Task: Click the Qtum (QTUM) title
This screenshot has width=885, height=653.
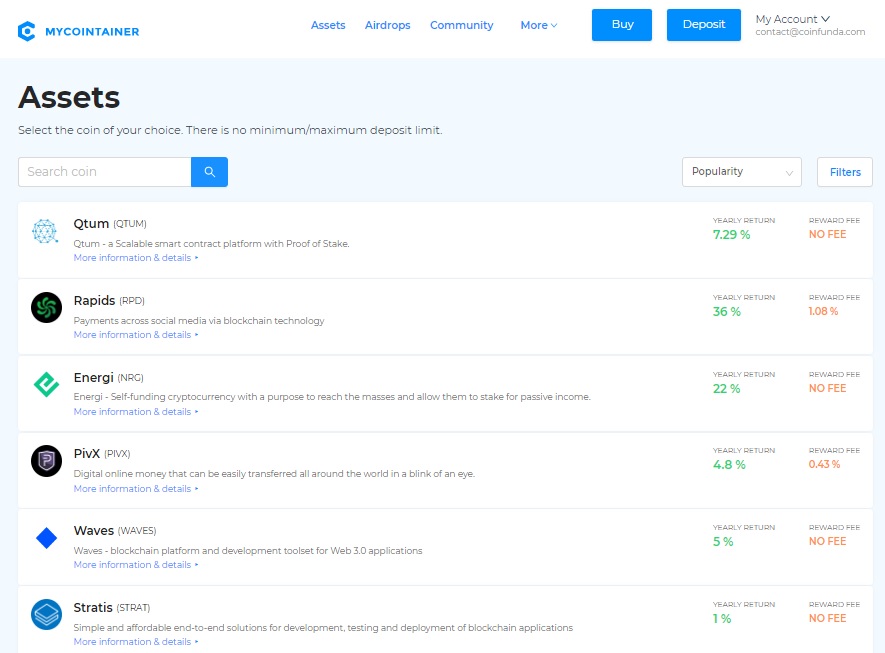Action: click(x=110, y=223)
